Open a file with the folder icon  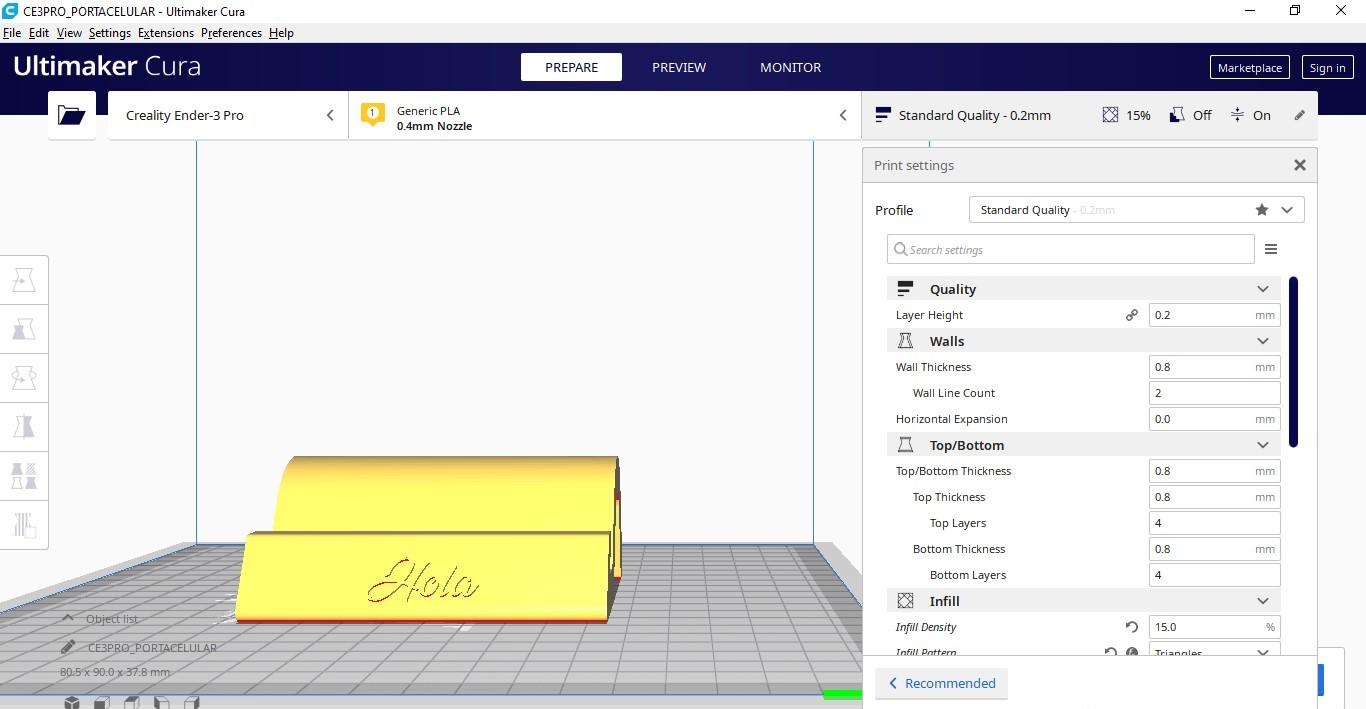coord(71,115)
